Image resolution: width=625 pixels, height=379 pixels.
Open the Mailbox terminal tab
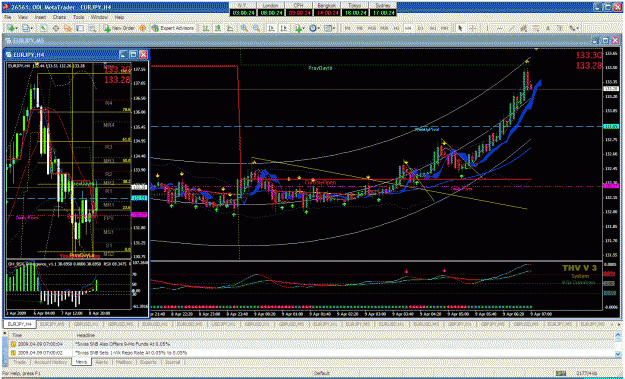point(124,362)
